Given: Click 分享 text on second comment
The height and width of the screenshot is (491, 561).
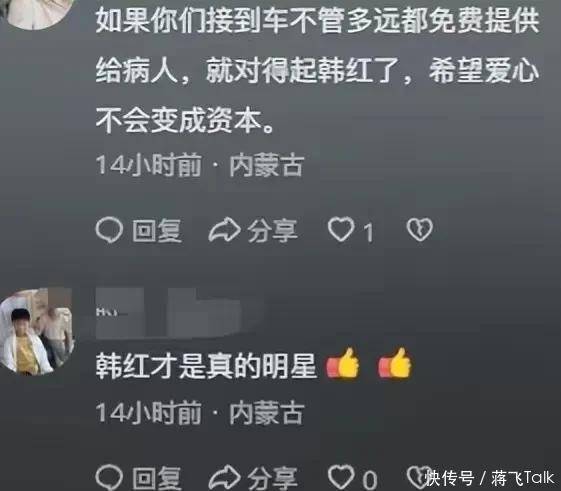Looking at the screenshot, I should point(273,478).
